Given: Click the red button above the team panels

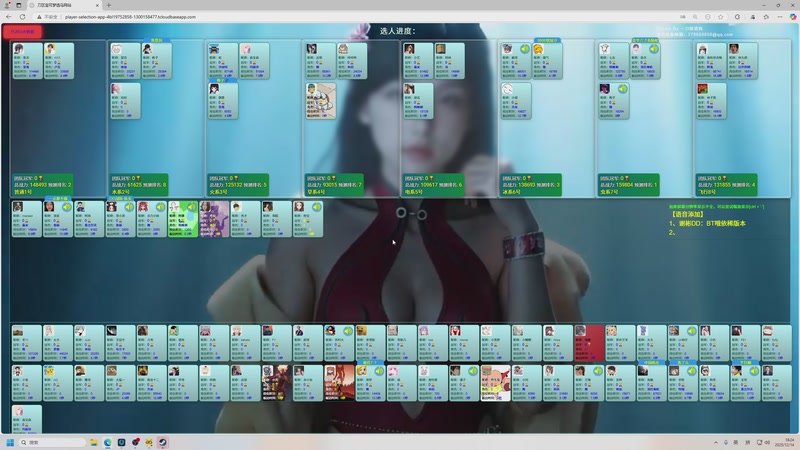Looking at the screenshot, I should click(x=22, y=32).
